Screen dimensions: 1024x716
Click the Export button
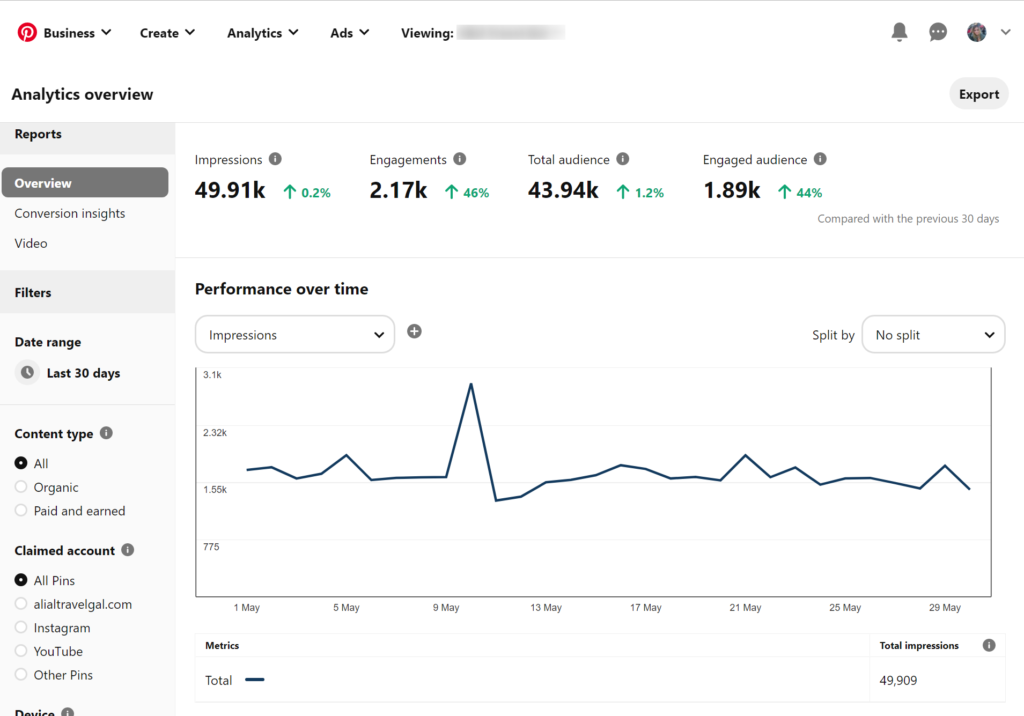pyautogui.click(x=978, y=94)
